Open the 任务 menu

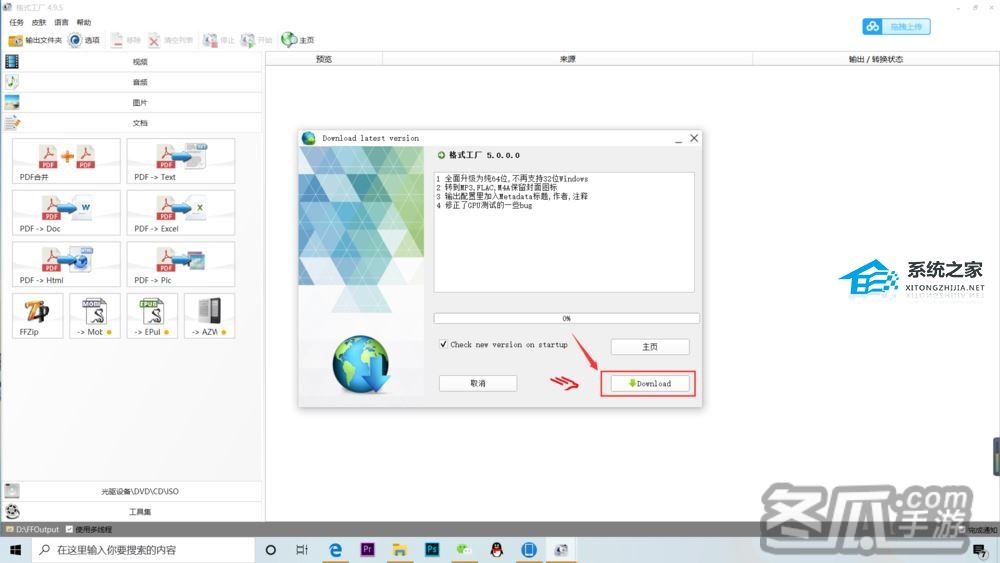click(x=16, y=22)
